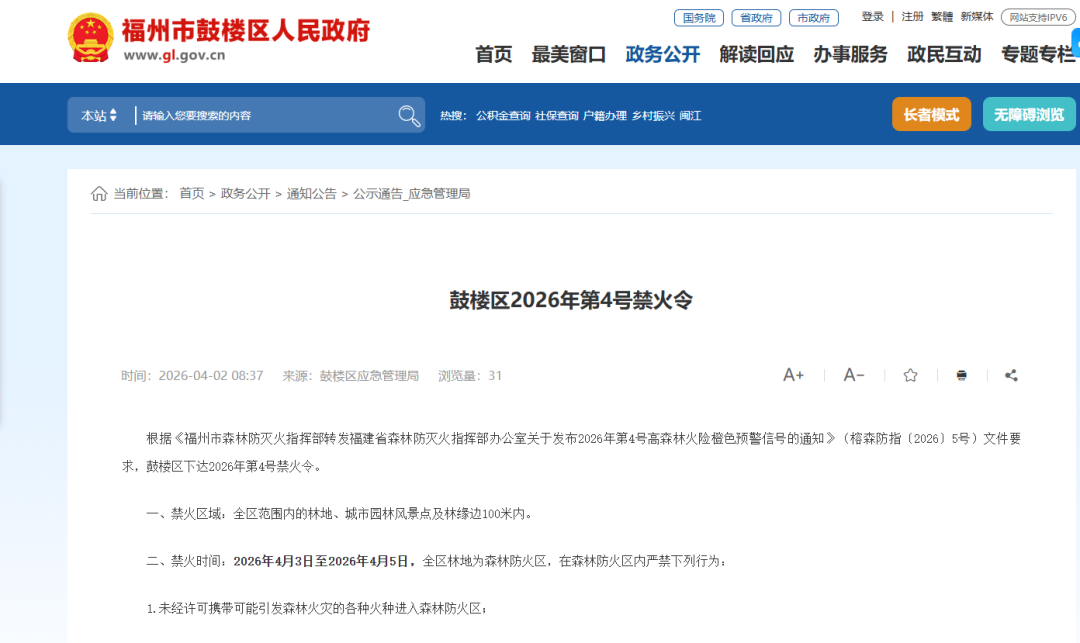
Task: Click the 省政府 link button
Action: click(x=756, y=18)
